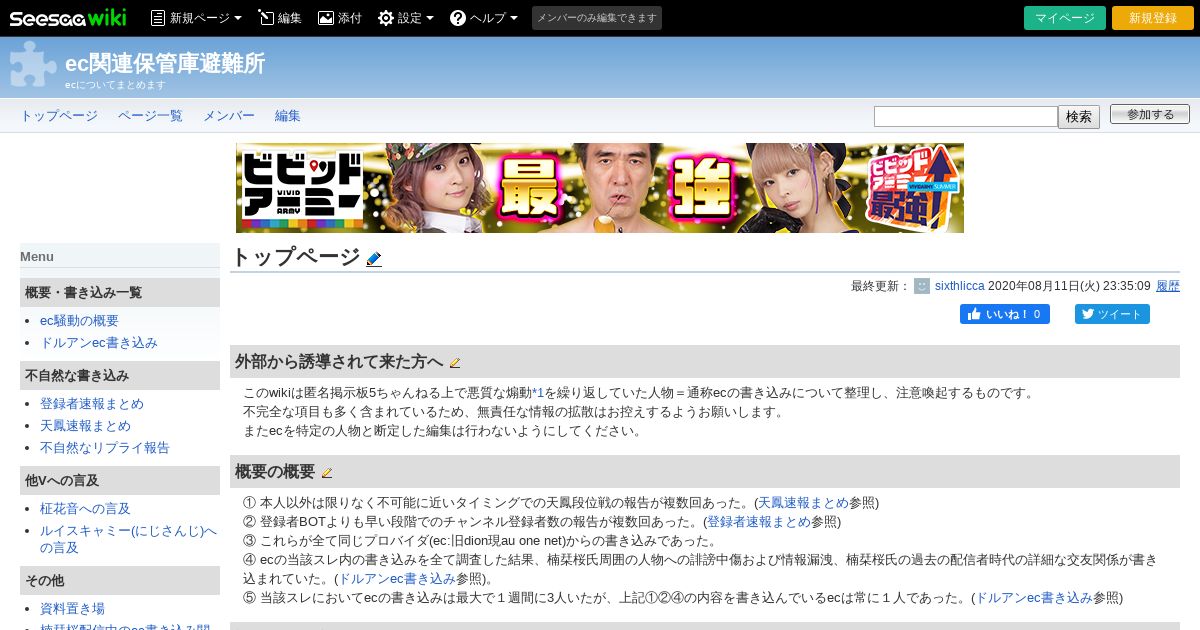Viewport: 1200px width, 630px height.
Task: Open 資料置き場 in sidebar
Action: coord(72,609)
